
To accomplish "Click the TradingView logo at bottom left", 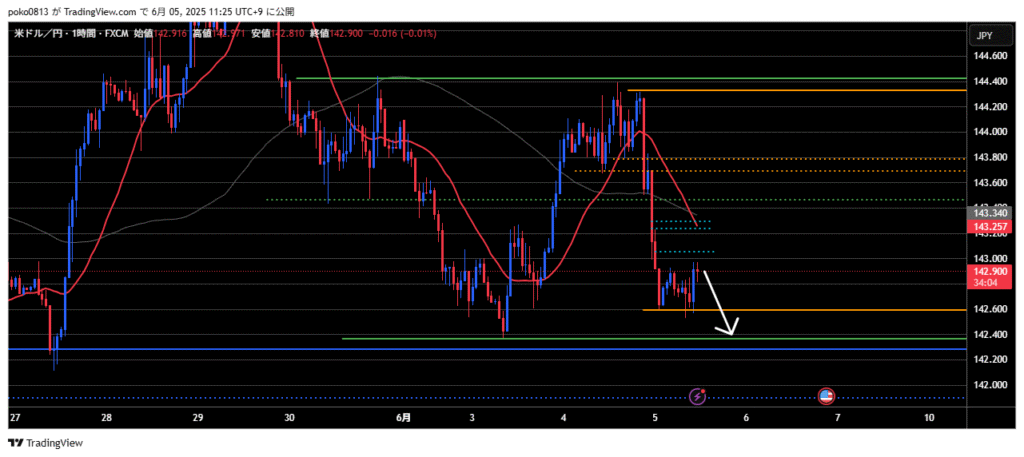I will (x=46, y=442).
